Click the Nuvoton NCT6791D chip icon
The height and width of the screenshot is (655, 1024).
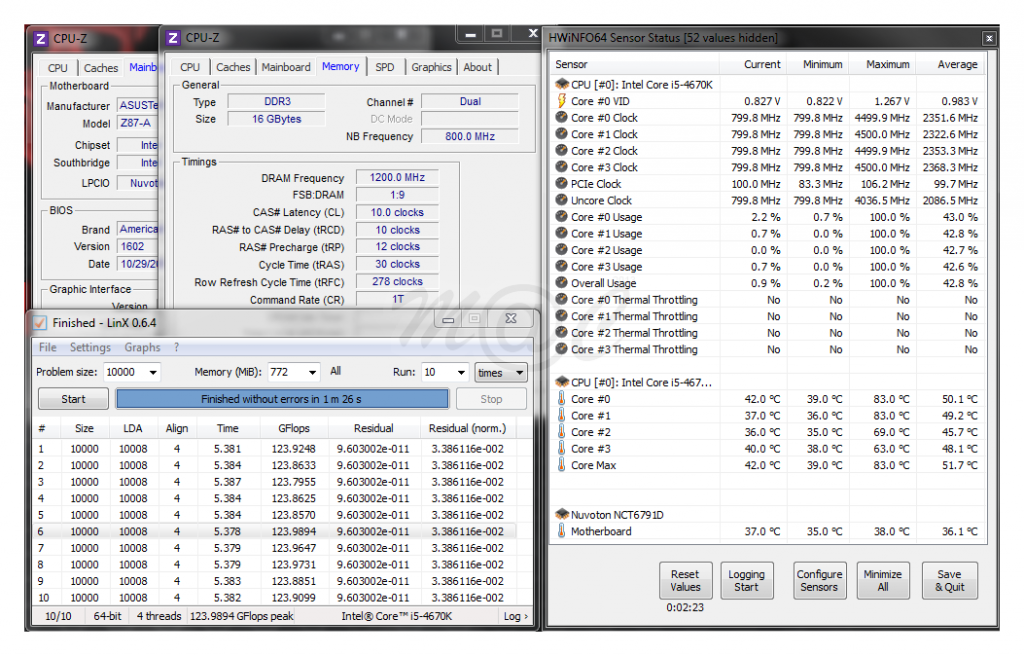[561, 515]
